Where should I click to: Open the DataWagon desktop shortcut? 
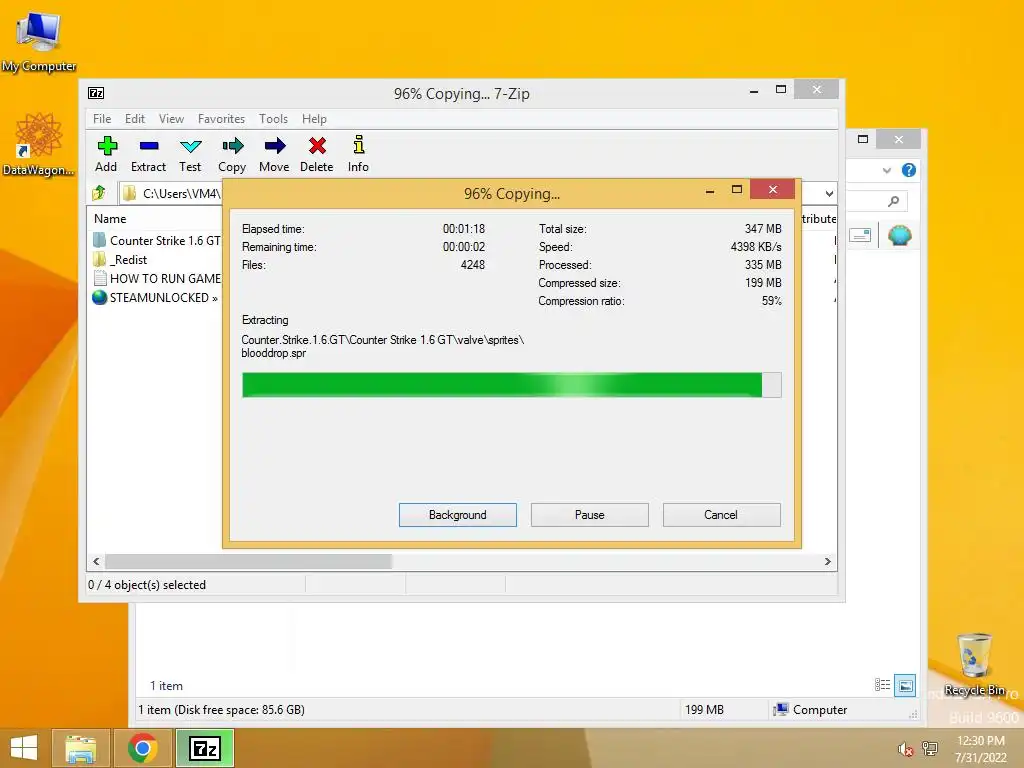click(x=39, y=144)
